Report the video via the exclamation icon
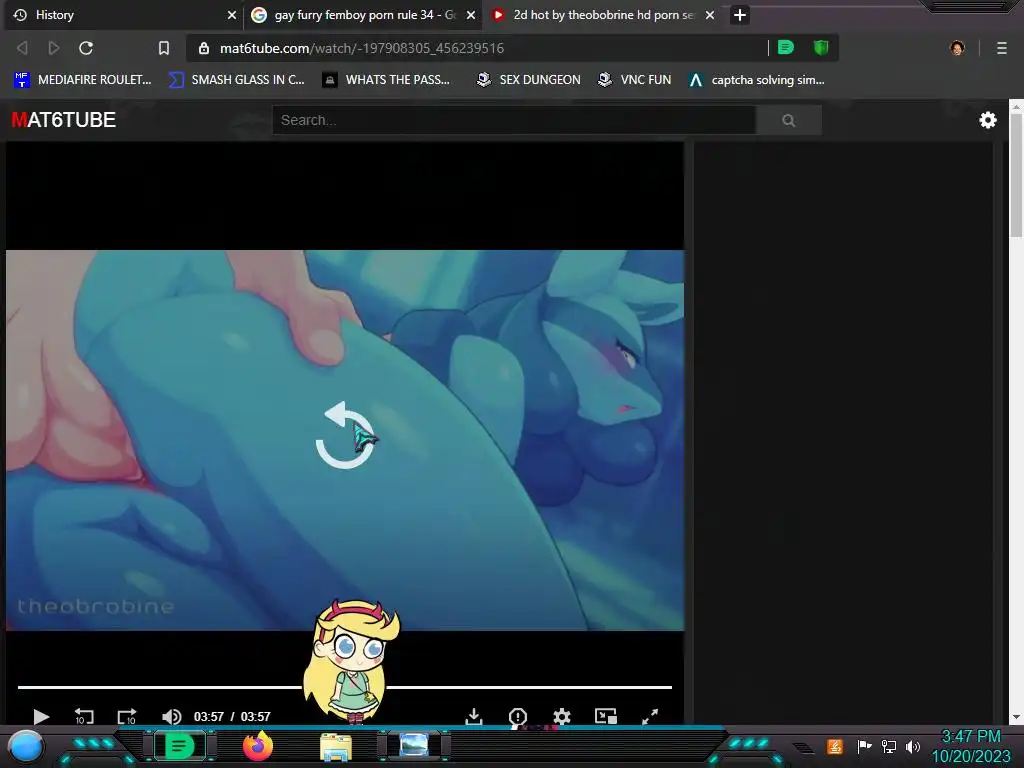This screenshot has height=768, width=1024. [x=518, y=716]
